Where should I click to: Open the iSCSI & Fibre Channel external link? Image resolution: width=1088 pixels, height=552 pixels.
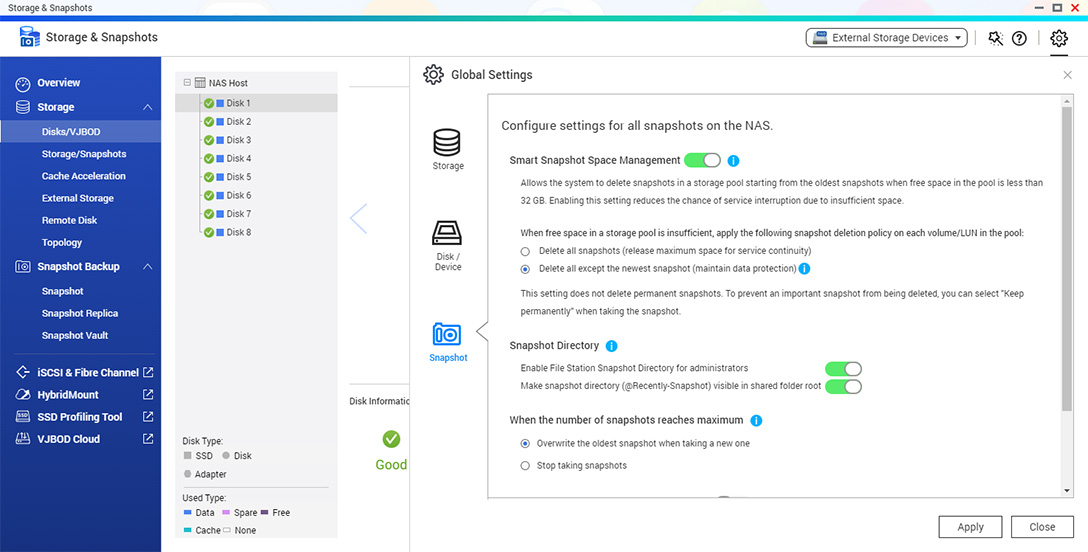(148, 372)
